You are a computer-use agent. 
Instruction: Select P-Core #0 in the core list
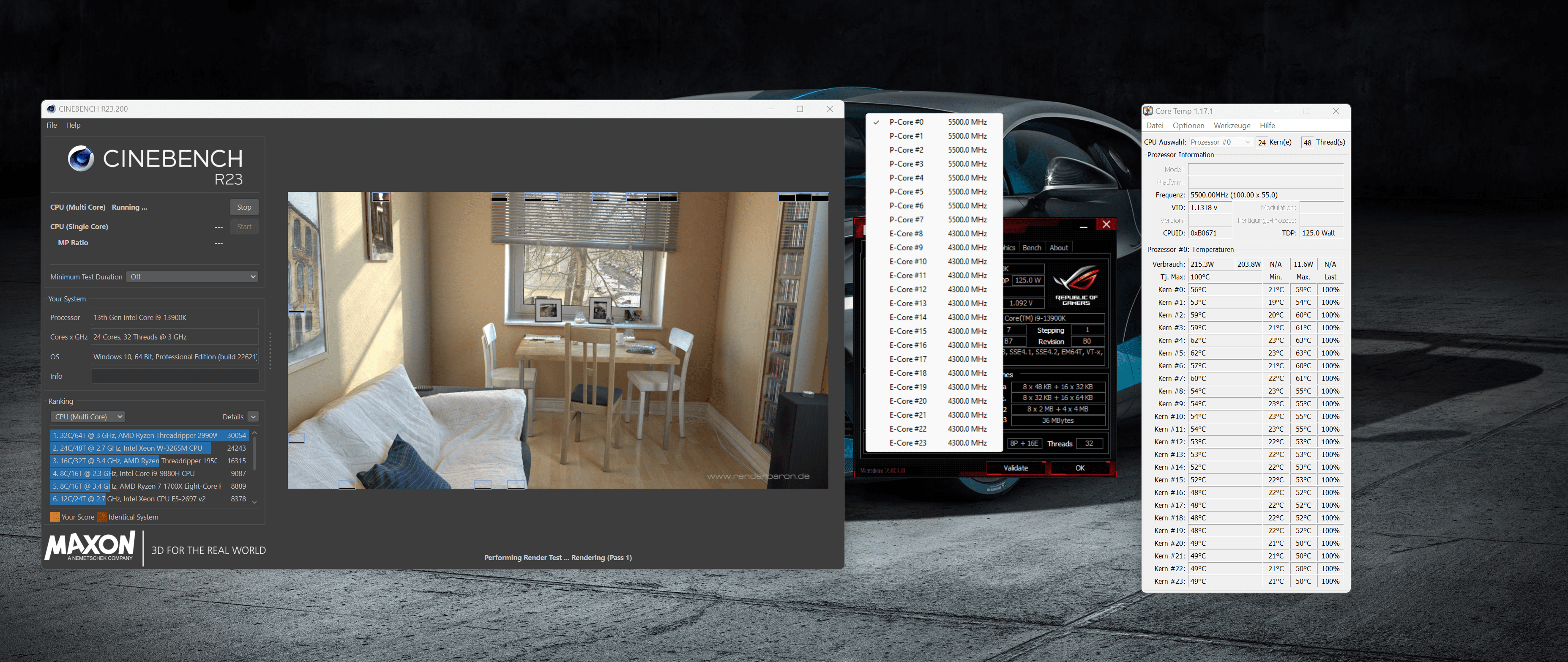(x=934, y=123)
